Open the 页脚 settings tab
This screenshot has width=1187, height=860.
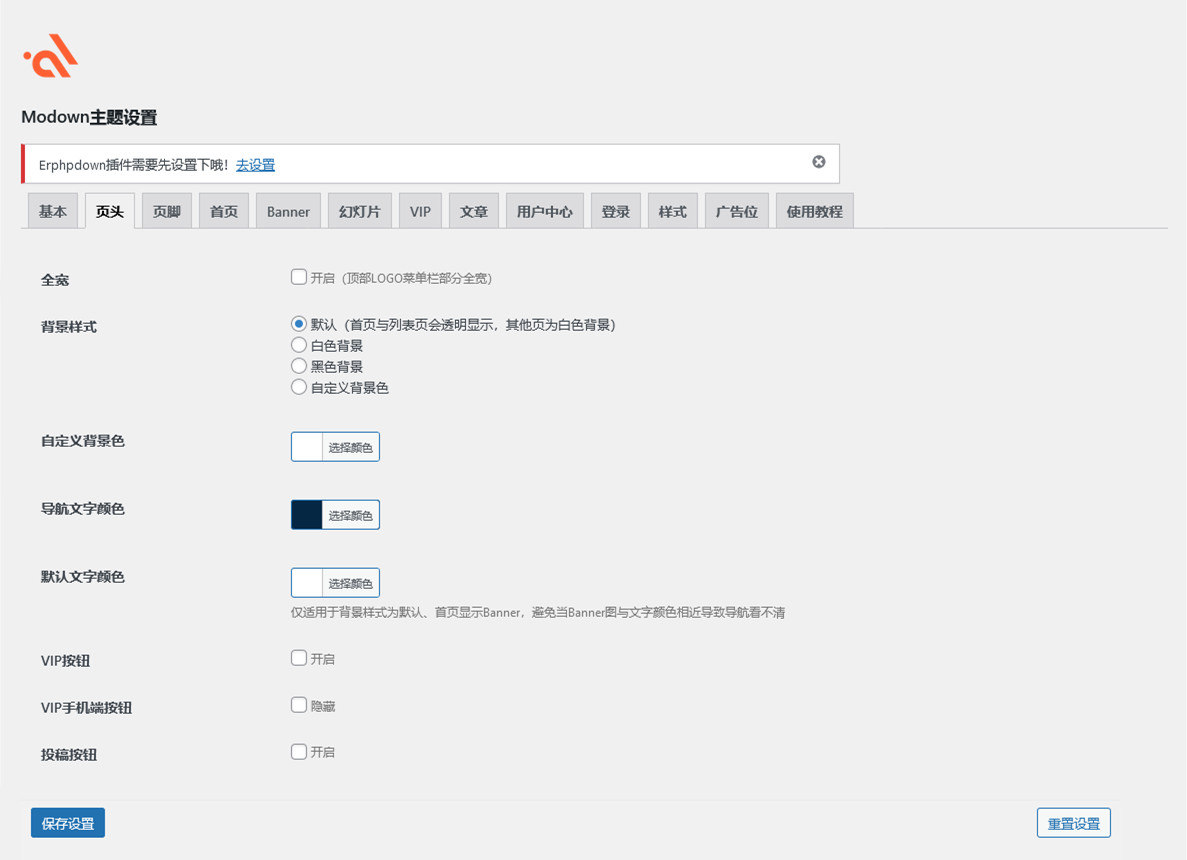[166, 211]
